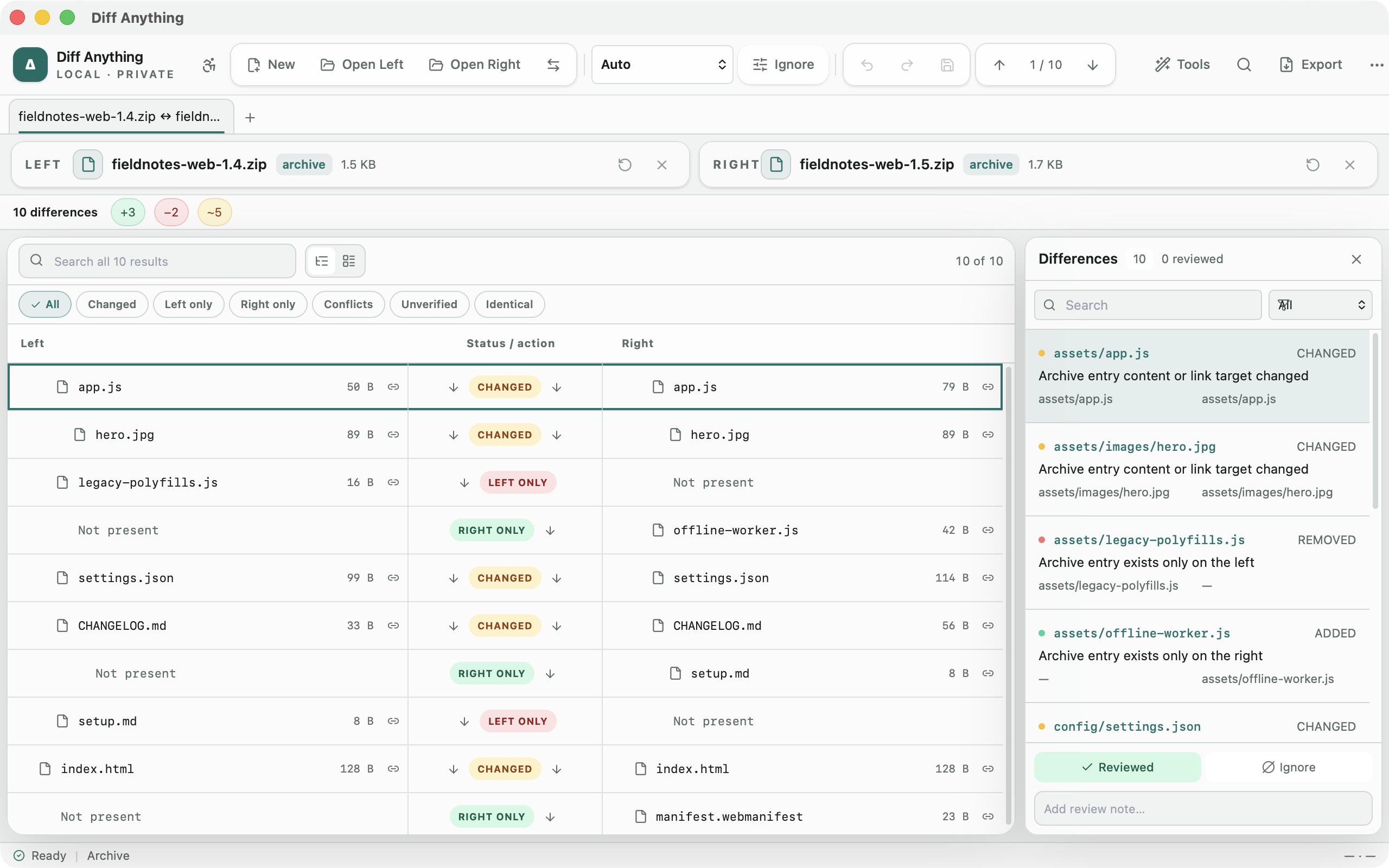Filter by the −2 removed badge
This screenshot has width=1389, height=868.
point(171,213)
